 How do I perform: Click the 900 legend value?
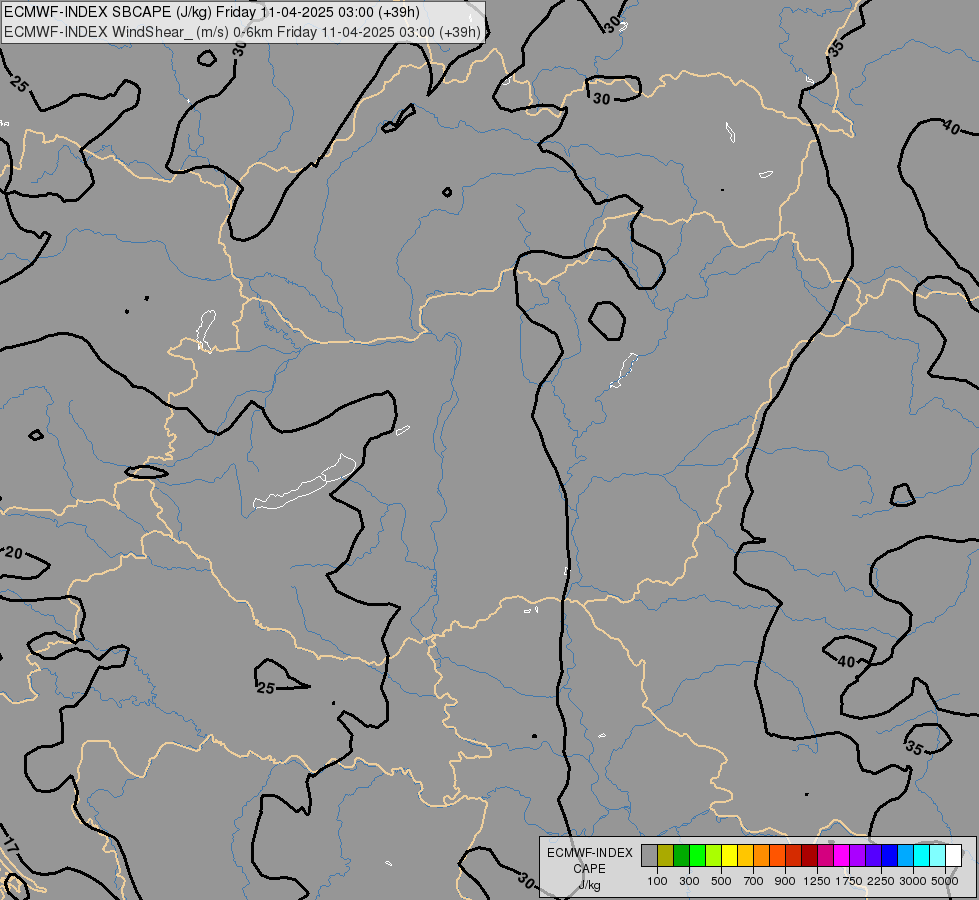(x=785, y=881)
